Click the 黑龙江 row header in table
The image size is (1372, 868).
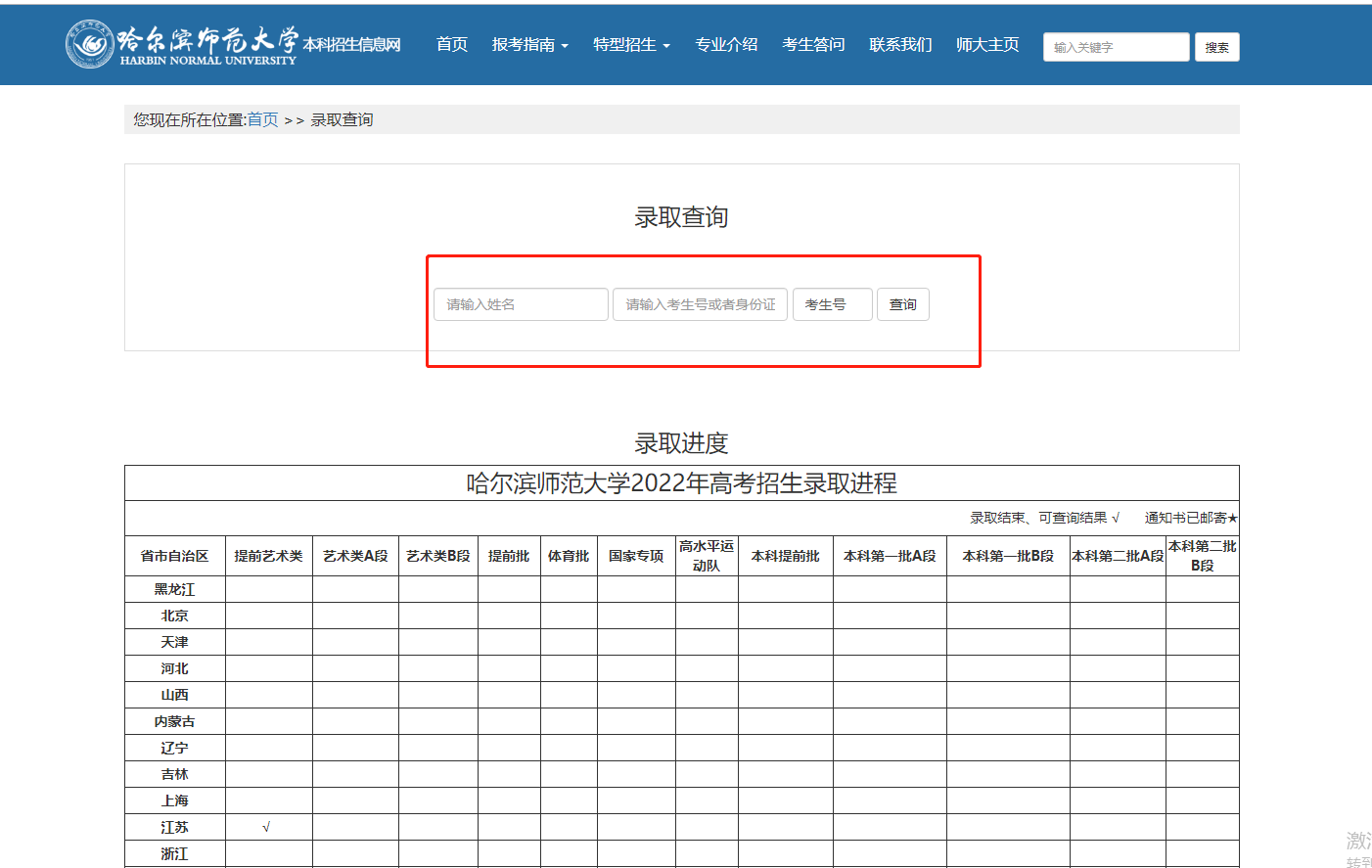point(174,589)
